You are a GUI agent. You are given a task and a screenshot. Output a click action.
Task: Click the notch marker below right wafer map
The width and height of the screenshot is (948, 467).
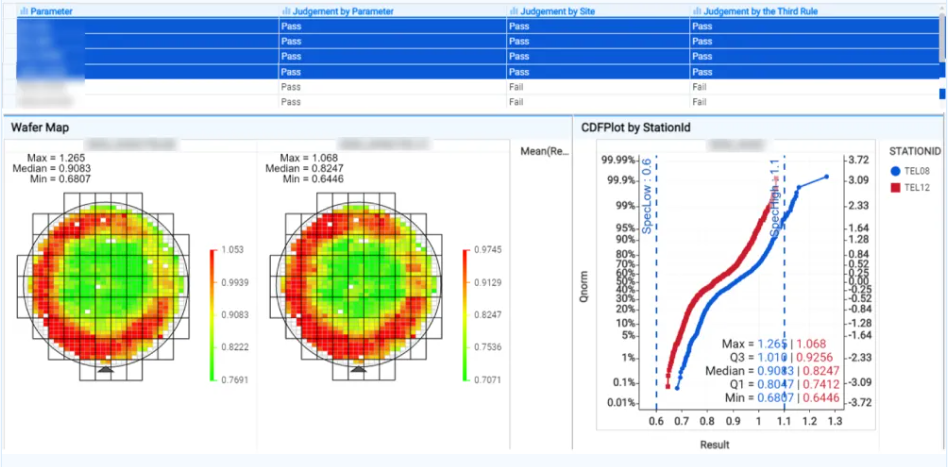click(x=359, y=369)
